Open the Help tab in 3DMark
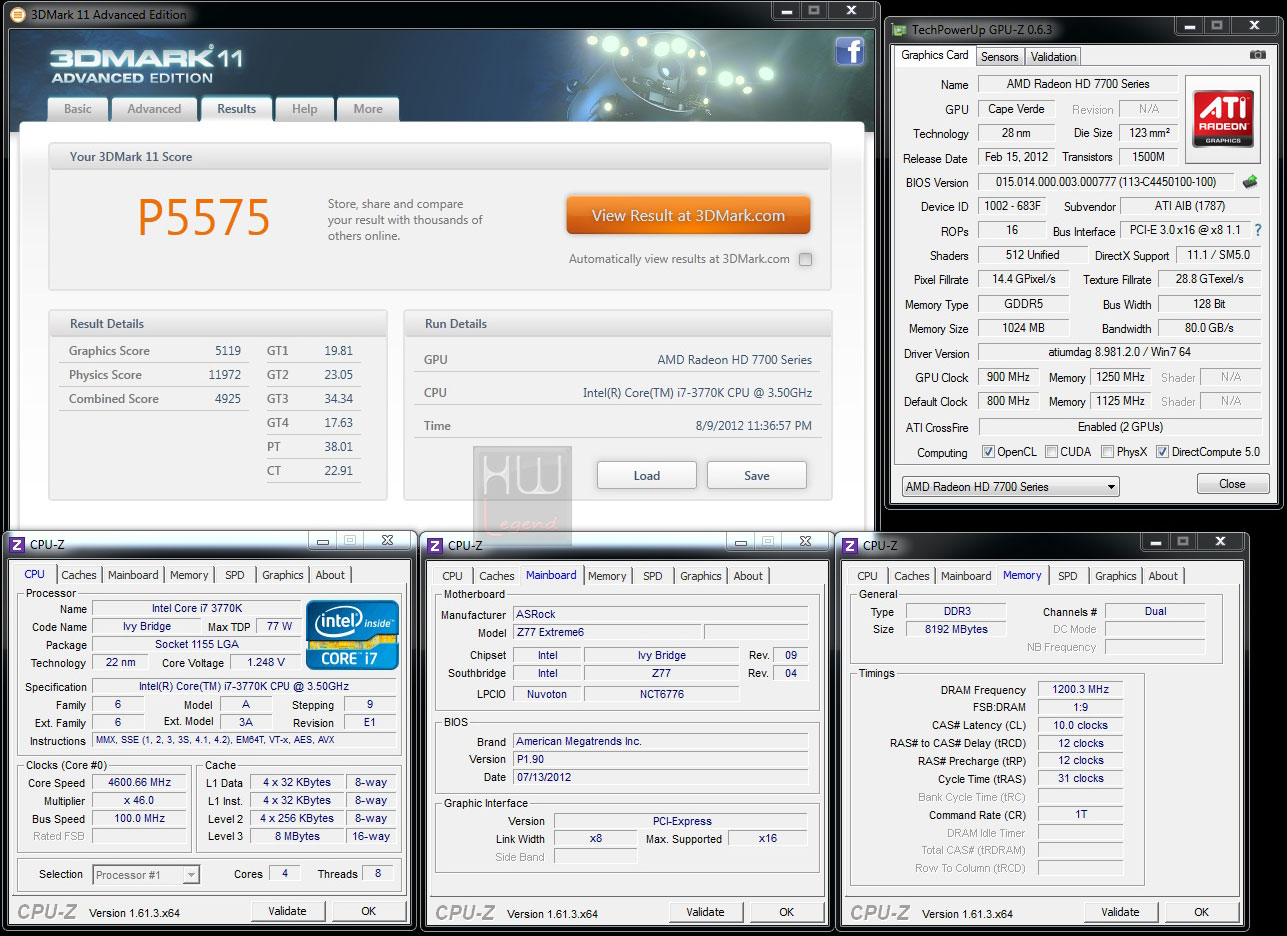1287x936 pixels. tap(305, 109)
